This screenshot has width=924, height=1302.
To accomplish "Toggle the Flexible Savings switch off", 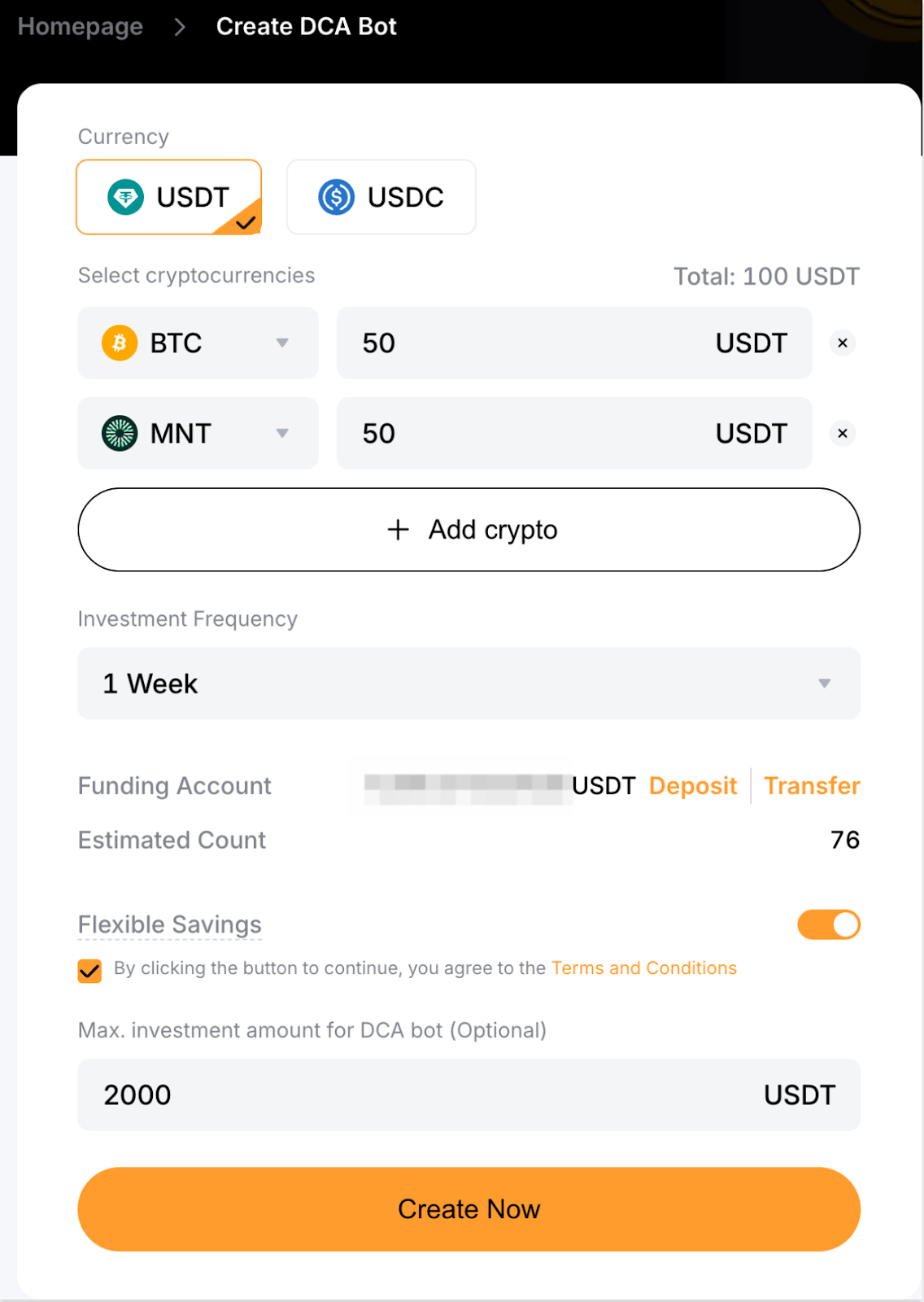I will 828,924.
